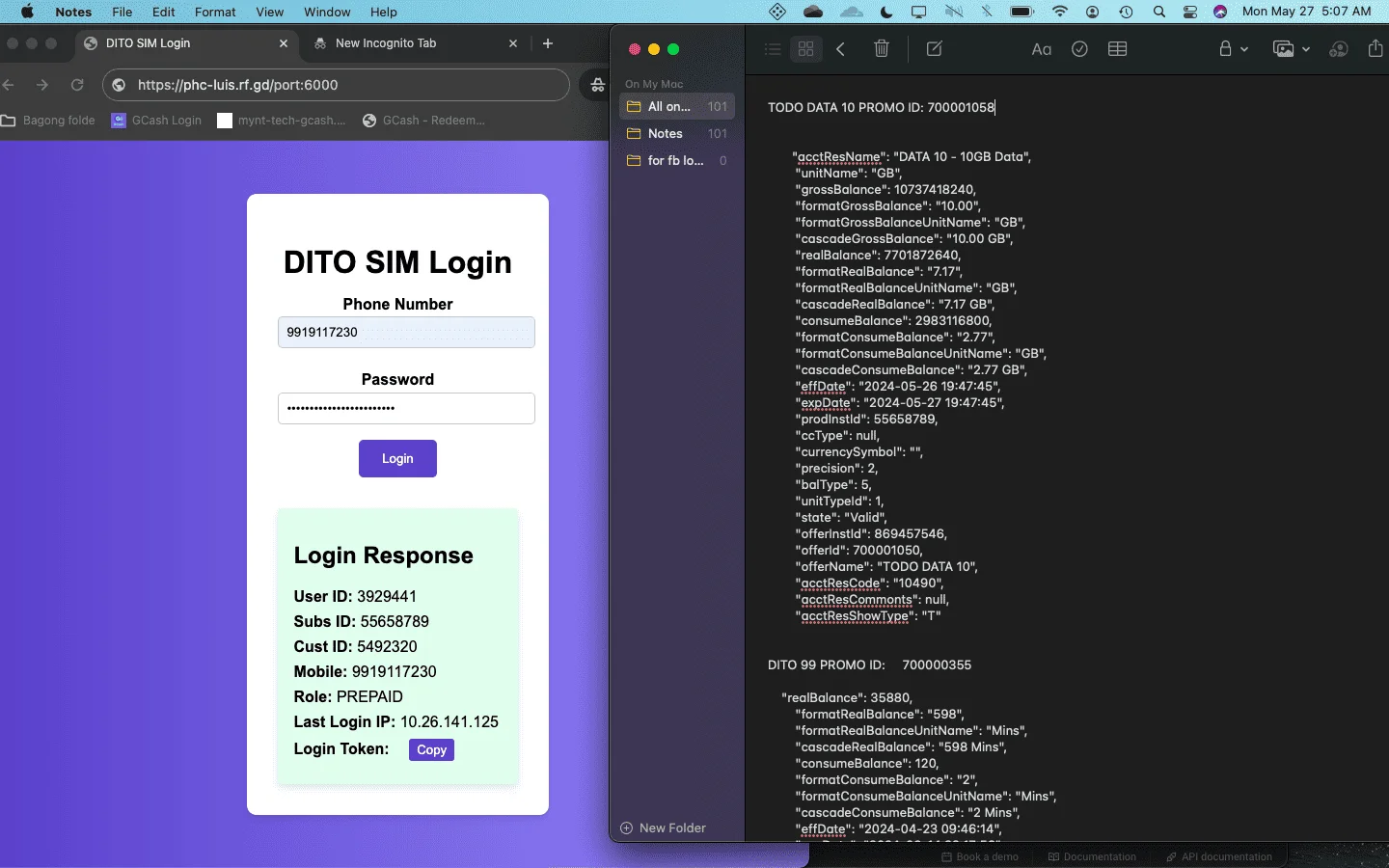Click the "grossBalance": 10737418240 line
1389x868 pixels.
coord(885,190)
